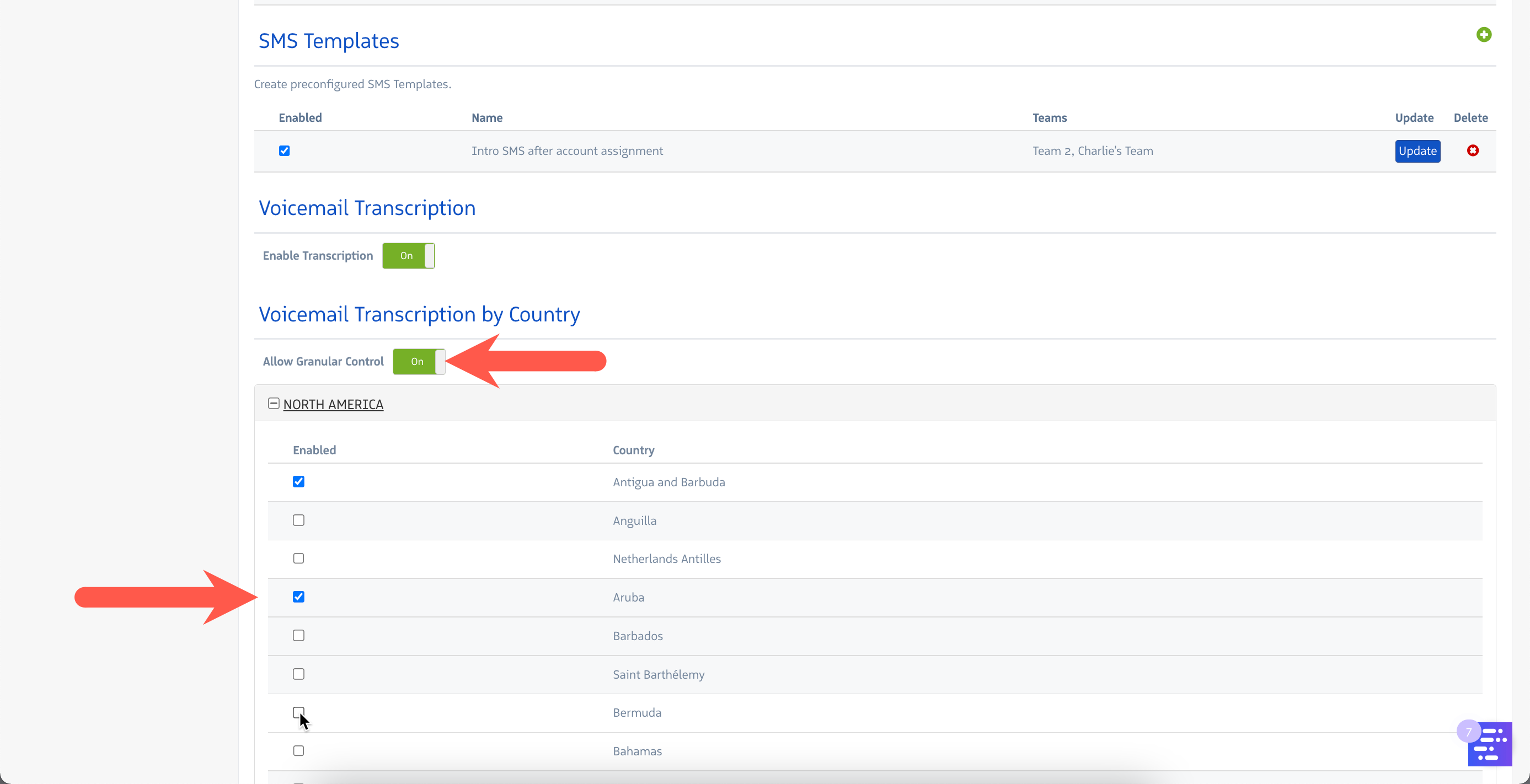Click the Voicemail Transcription by Country heading
This screenshot has height=784, width=1530.
(419, 314)
